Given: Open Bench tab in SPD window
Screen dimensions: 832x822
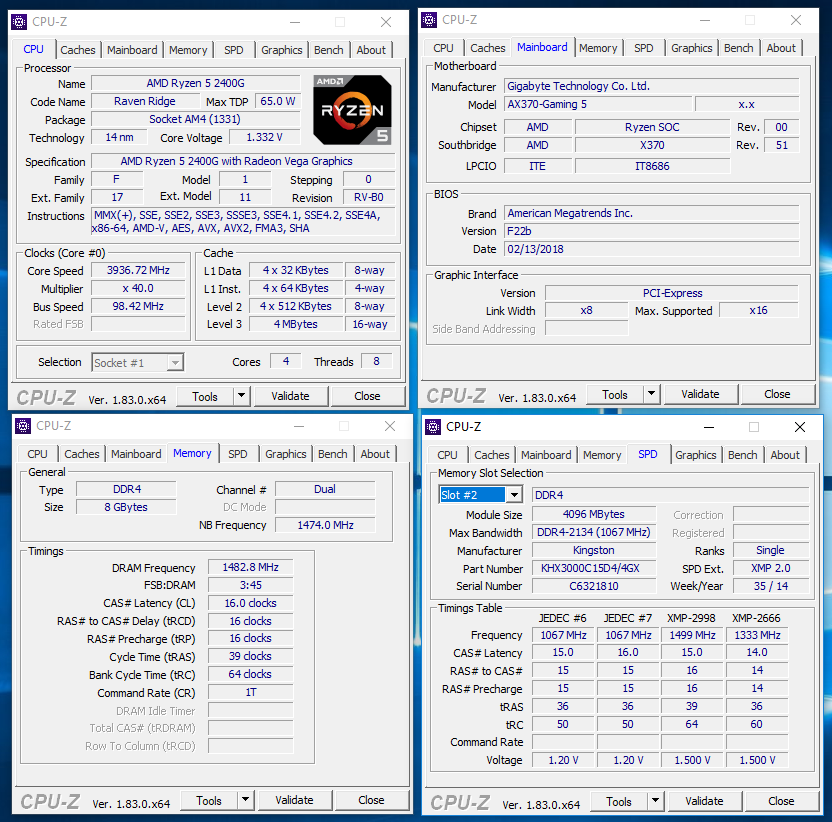Looking at the screenshot, I should pyautogui.click(x=742, y=455).
